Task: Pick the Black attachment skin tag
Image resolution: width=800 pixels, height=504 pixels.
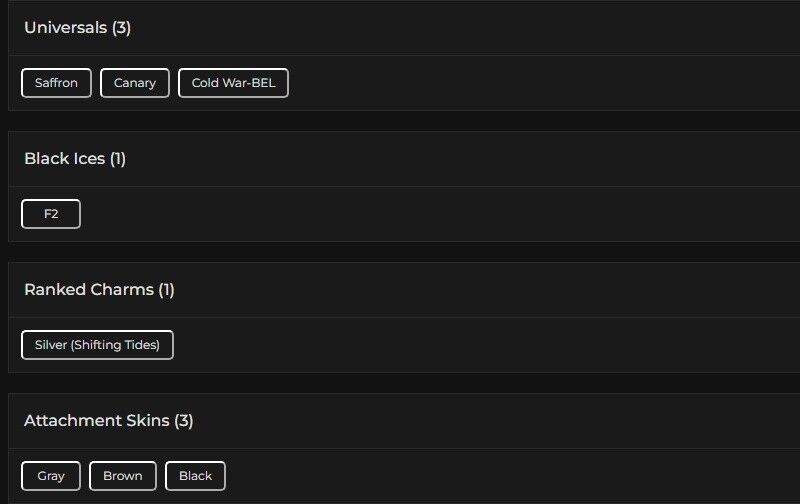Action: coord(195,476)
